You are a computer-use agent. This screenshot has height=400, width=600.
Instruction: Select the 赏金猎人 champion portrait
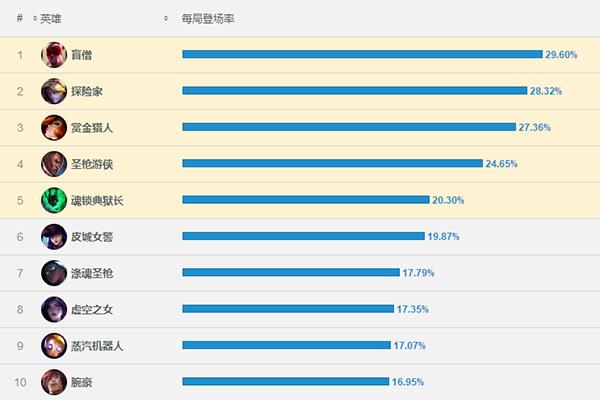tap(54, 127)
